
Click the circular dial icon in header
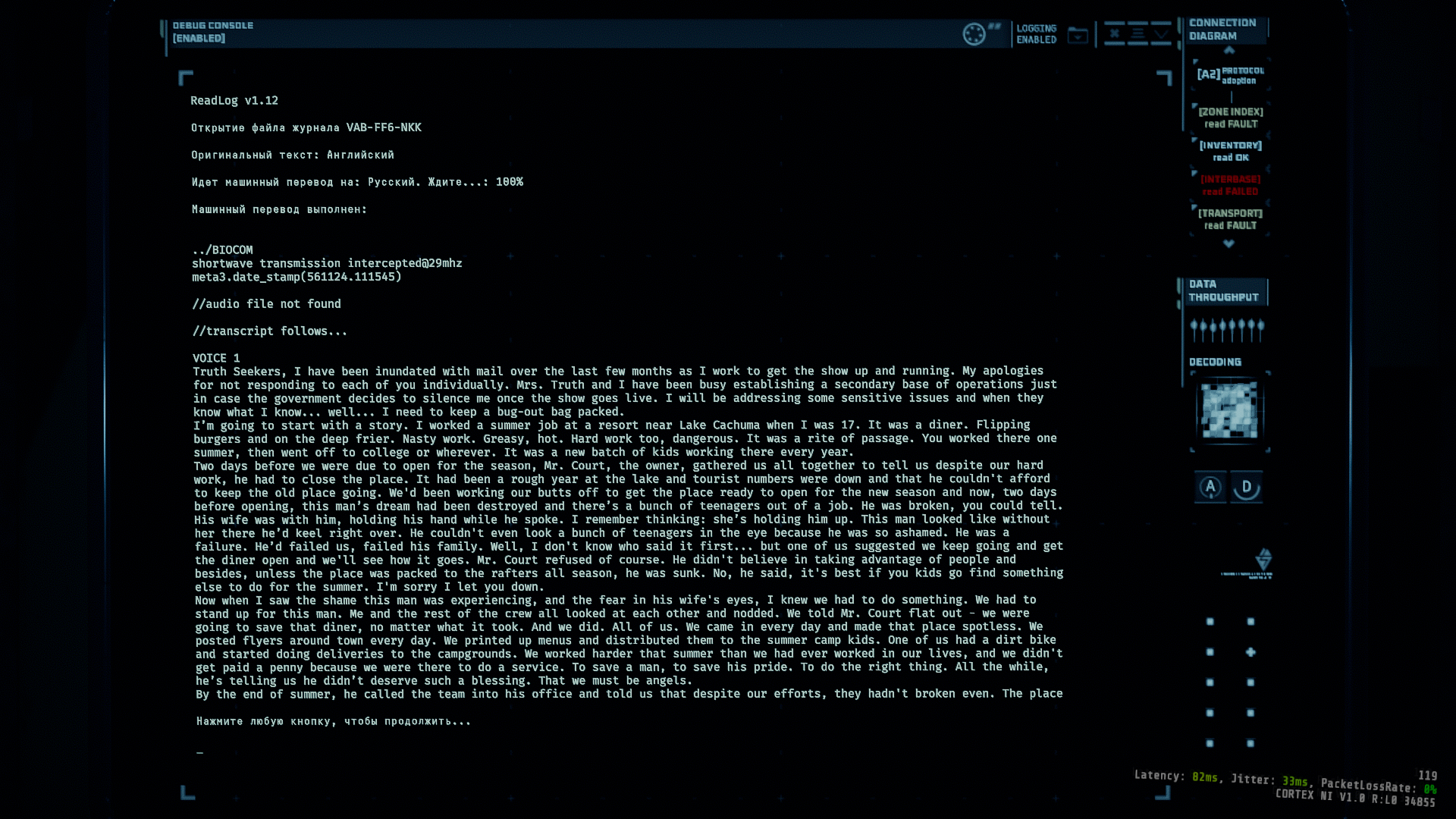(974, 34)
